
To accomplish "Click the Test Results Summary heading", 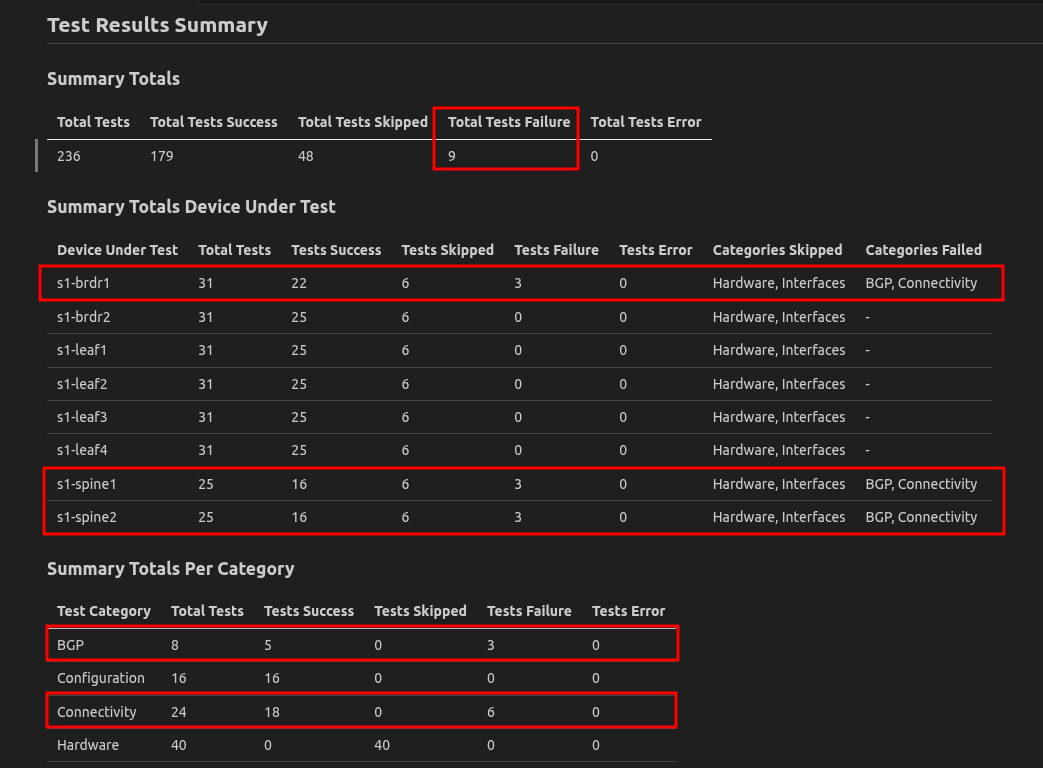I will (x=157, y=25).
